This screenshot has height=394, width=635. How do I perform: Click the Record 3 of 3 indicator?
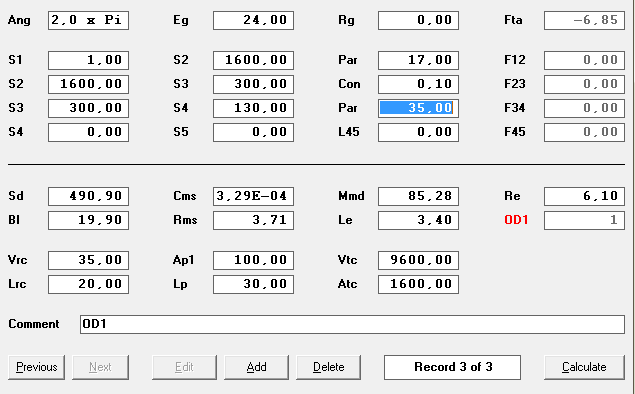pos(452,367)
